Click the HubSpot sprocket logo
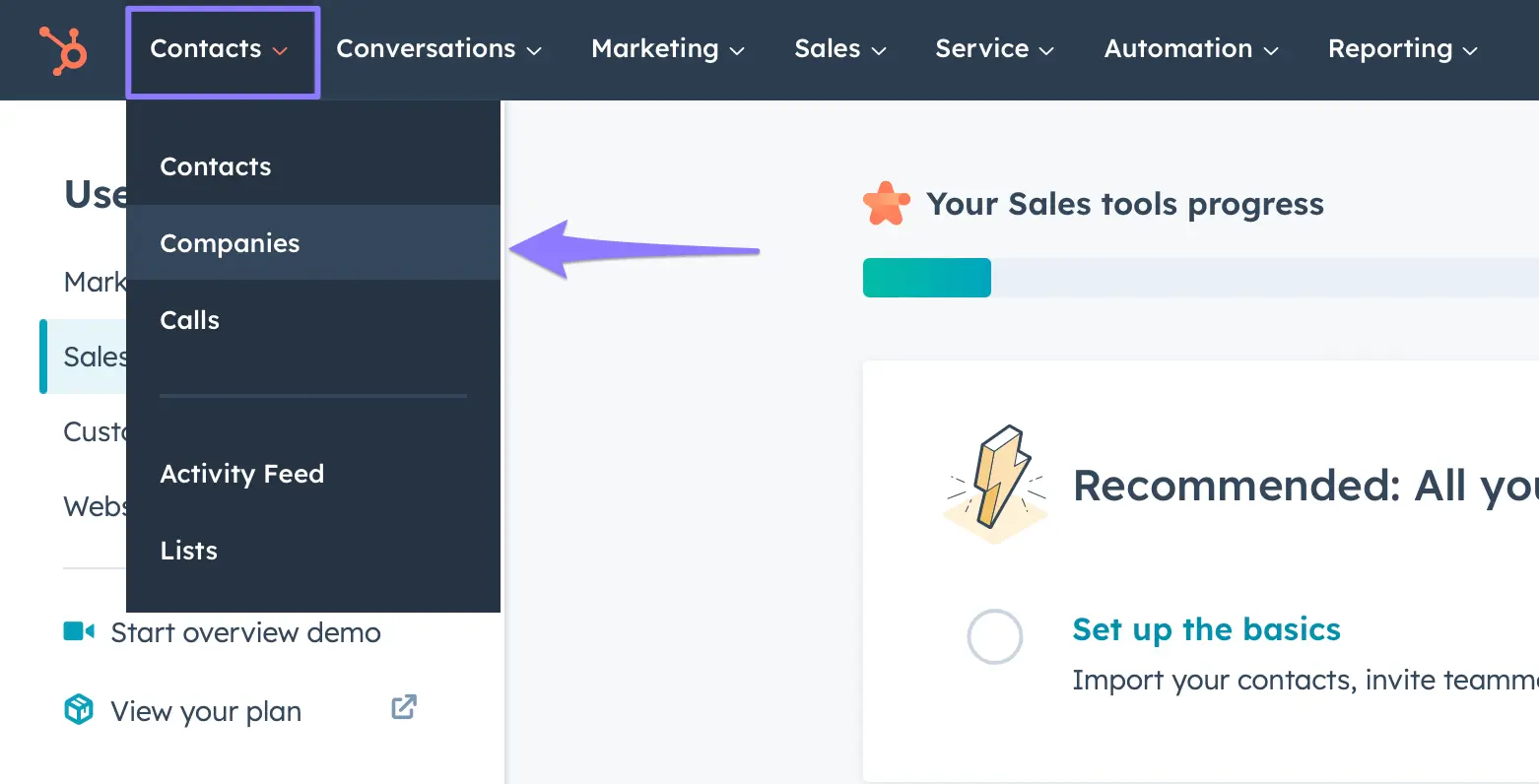 click(x=63, y=50)
